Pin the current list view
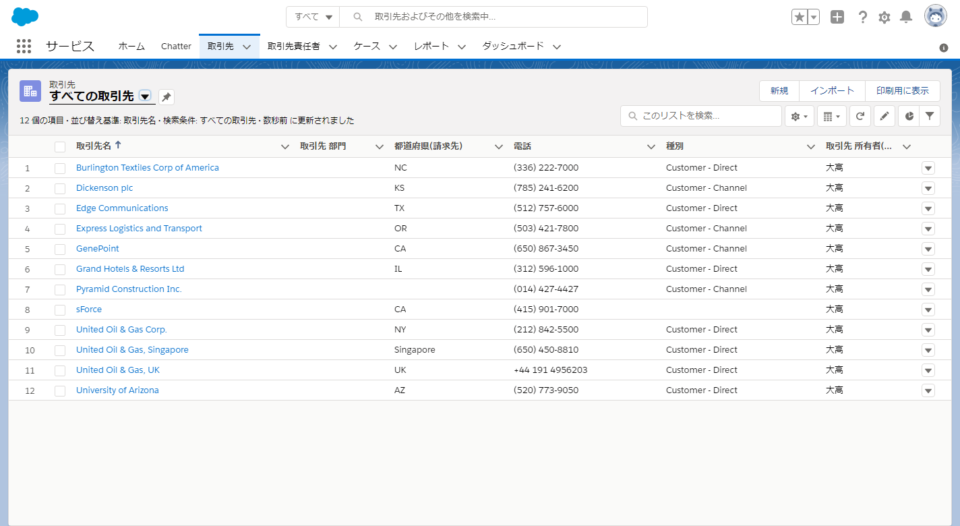The width and height of the screenshot is (960, 526). pyautogui.click(x=166, y=96)
